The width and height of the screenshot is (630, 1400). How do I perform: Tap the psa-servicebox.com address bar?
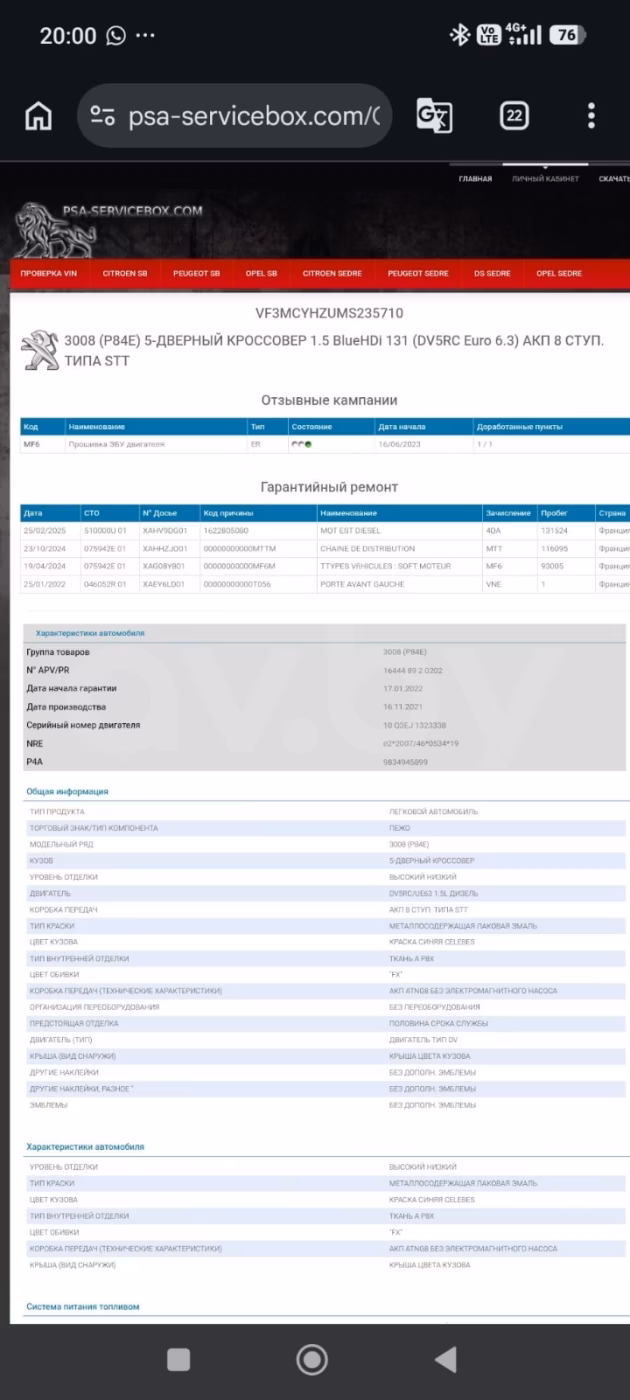point(234,116)
